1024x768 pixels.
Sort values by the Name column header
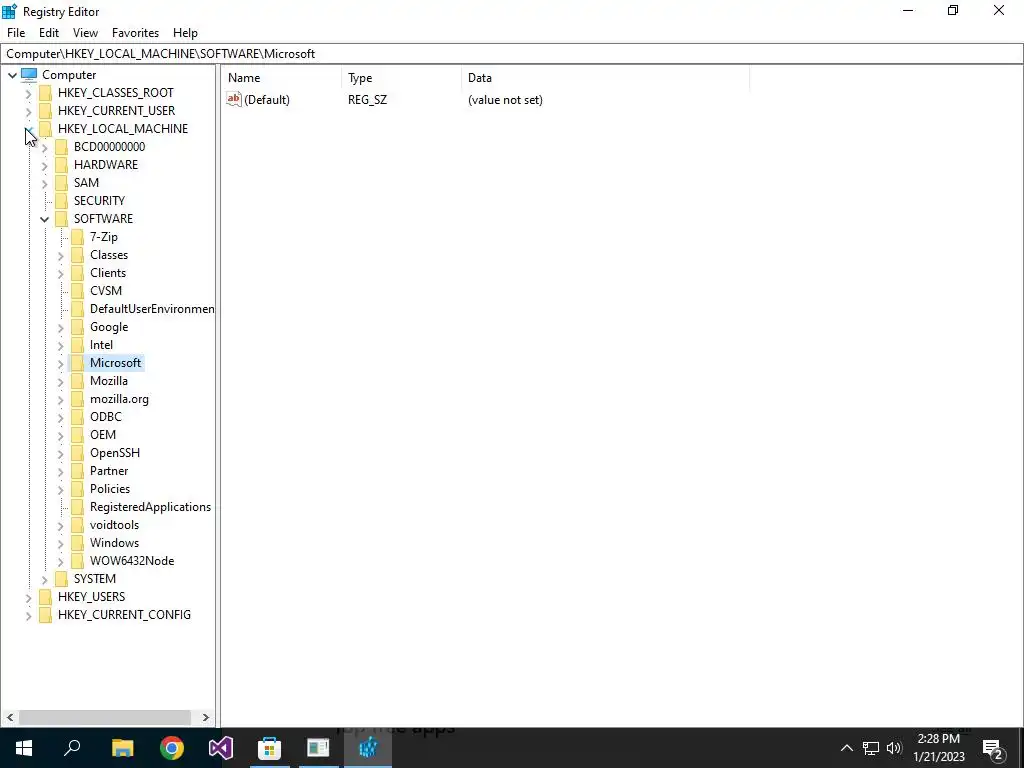pos(281,78)
